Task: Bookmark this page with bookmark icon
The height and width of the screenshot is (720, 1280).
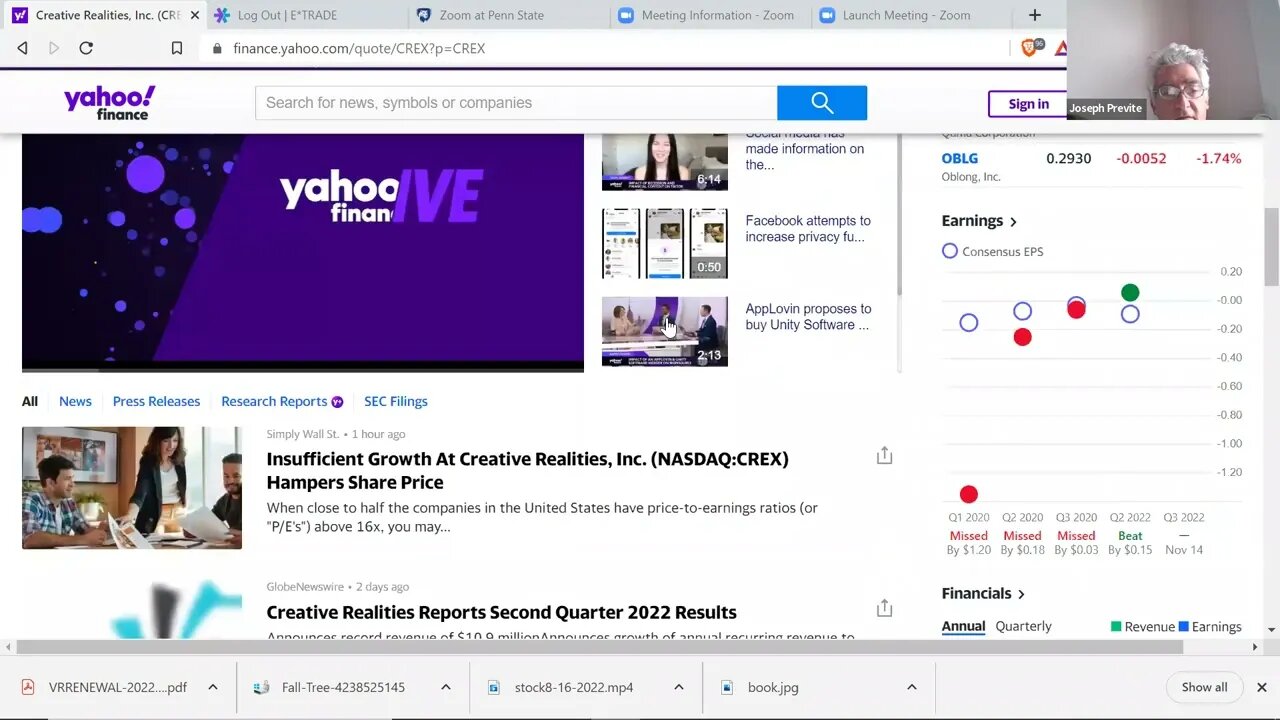Action: [177, 48]
